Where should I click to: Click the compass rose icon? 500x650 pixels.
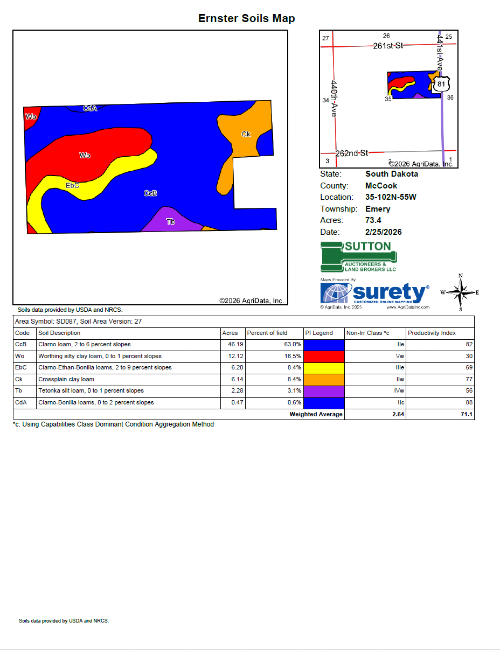[460, 292]
